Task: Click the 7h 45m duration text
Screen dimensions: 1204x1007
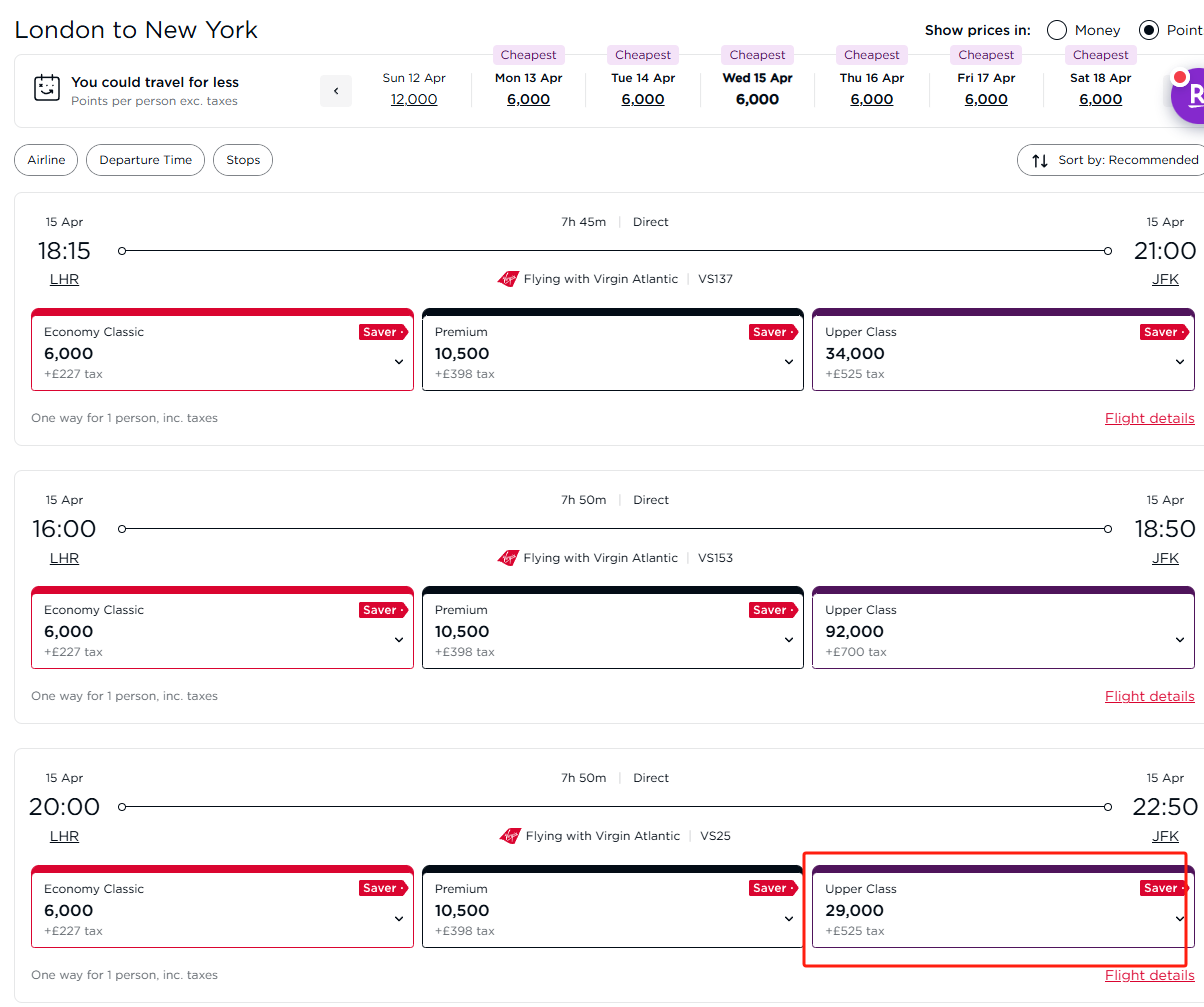Action: pos(584,222)
